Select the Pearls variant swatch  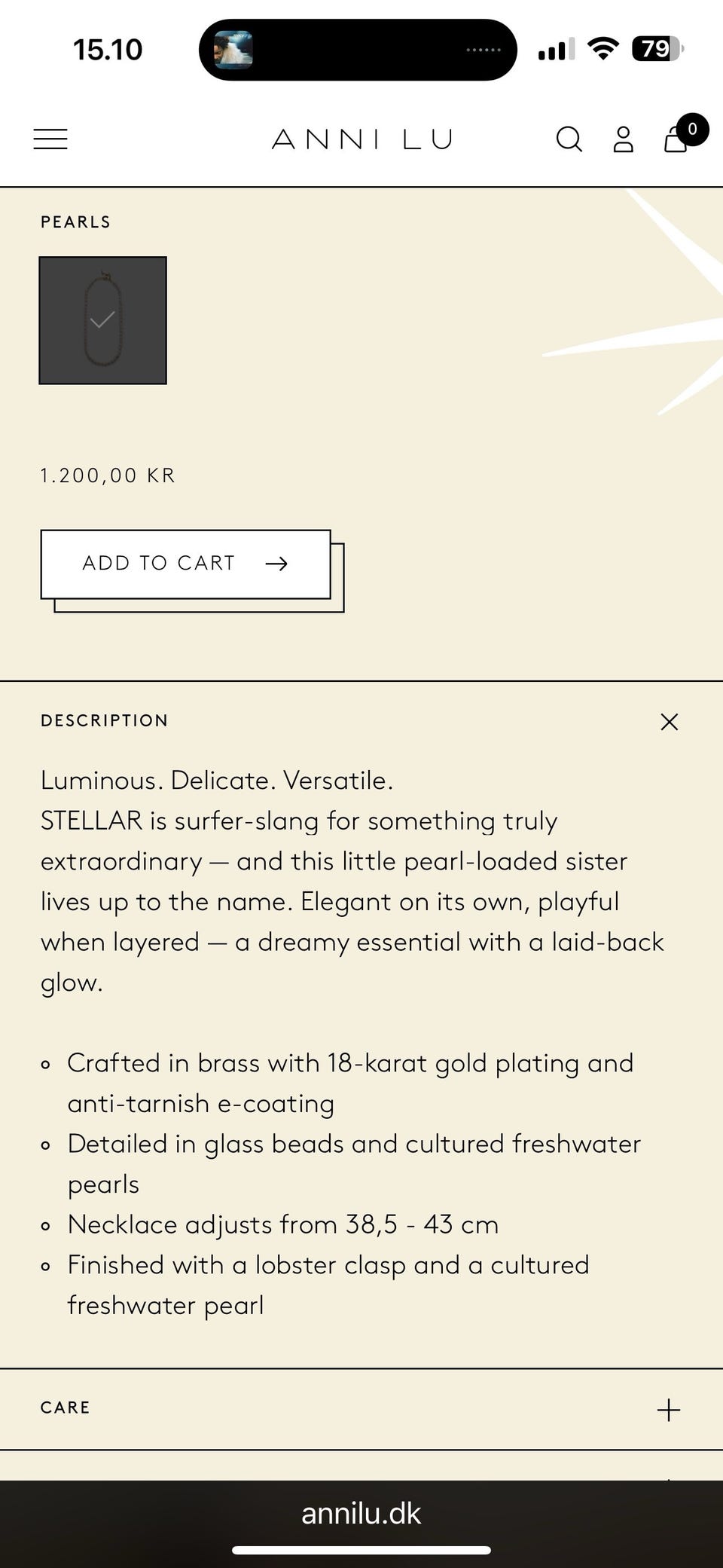click(102, 320)
